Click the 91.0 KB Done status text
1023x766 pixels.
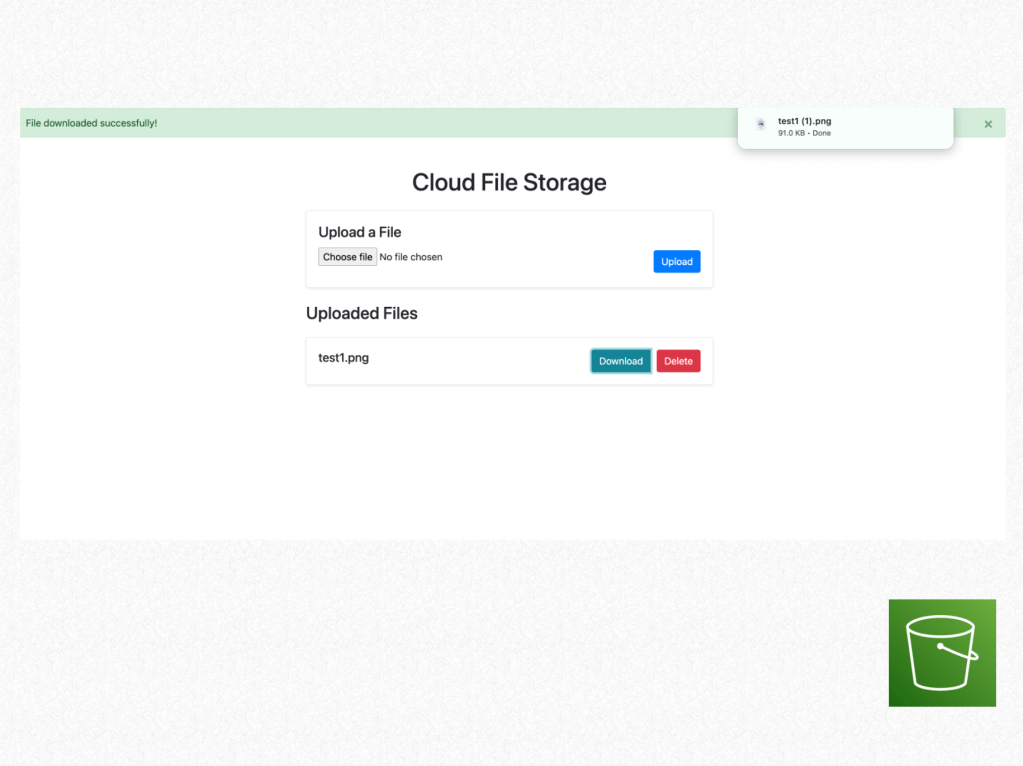(805, 132)
